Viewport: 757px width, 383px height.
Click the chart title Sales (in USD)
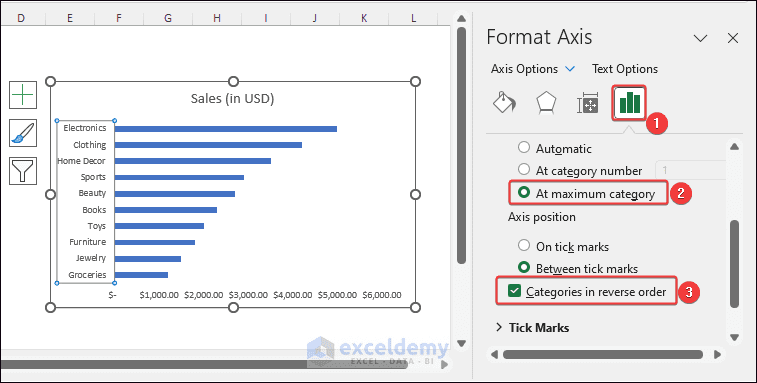[232, 99]
